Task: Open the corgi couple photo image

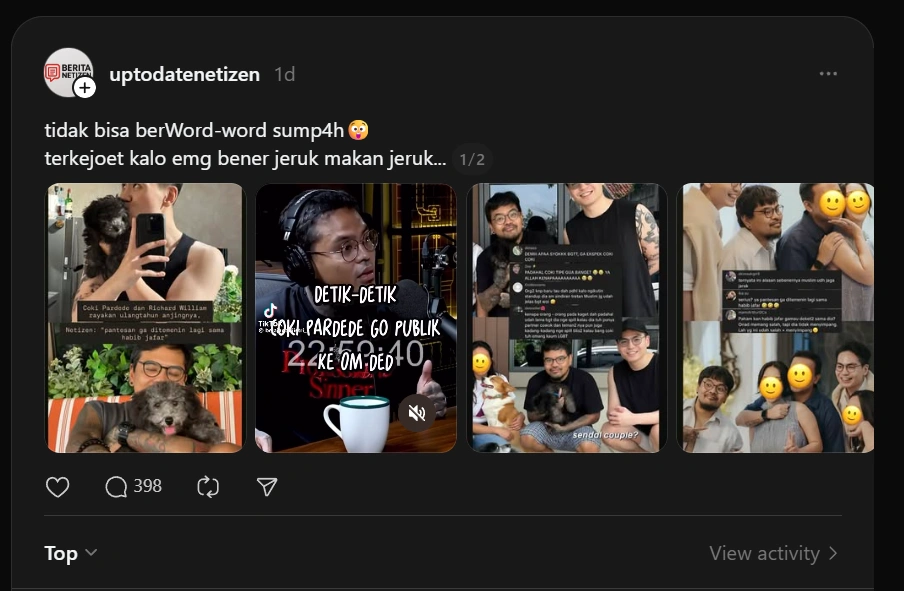Action: 567,316
